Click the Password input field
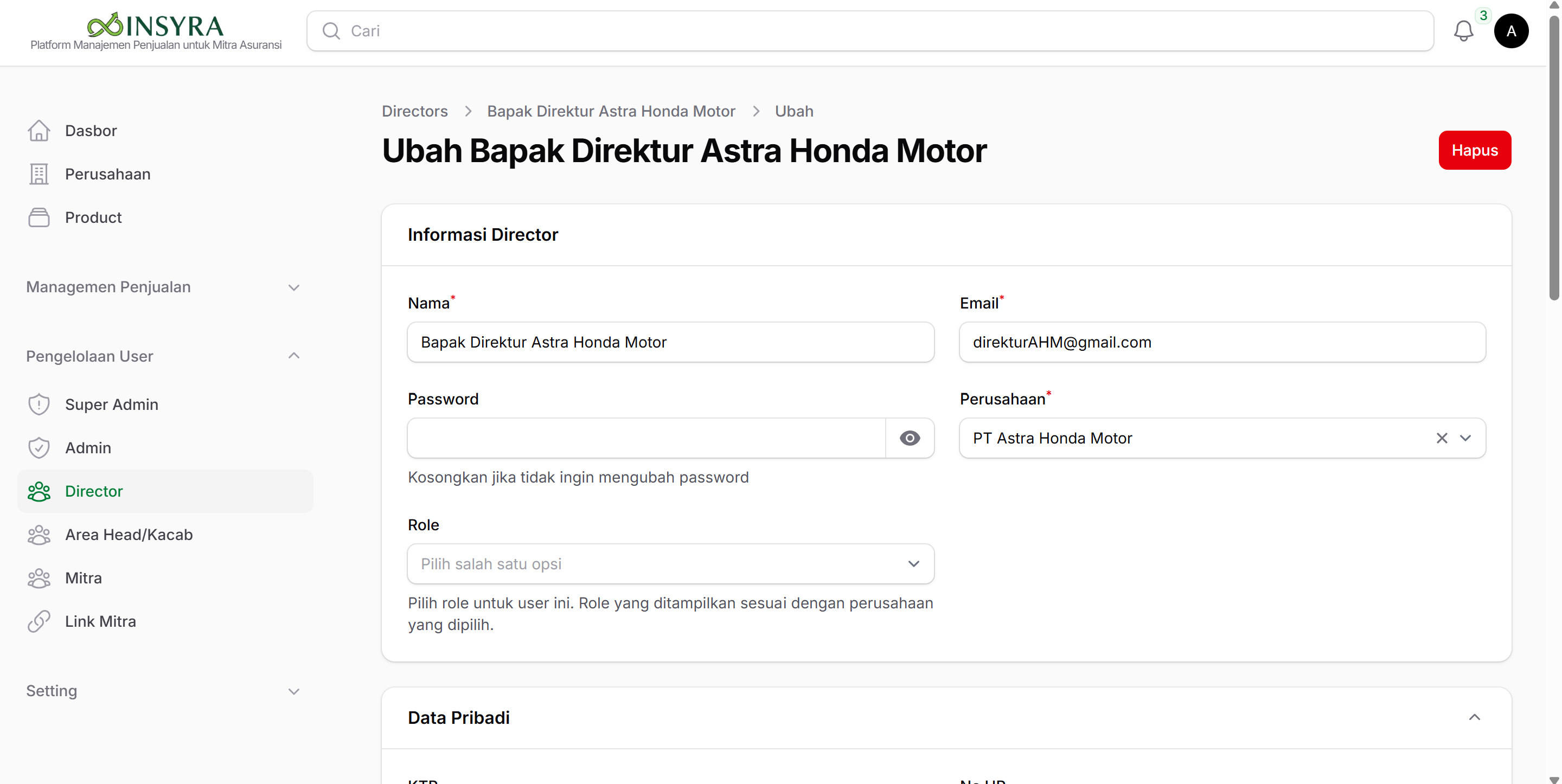 (x=646, y=438)
